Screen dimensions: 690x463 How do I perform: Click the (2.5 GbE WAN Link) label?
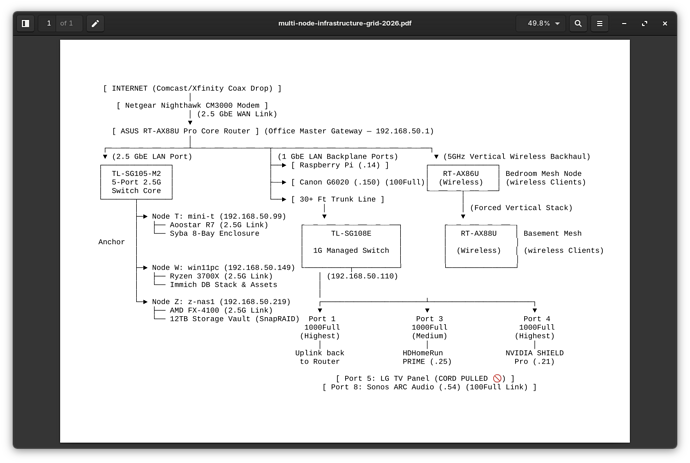pos(237,114)
